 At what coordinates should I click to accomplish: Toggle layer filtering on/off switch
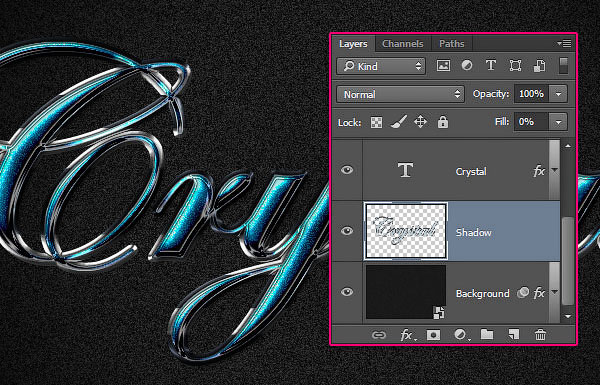point(563,66)
